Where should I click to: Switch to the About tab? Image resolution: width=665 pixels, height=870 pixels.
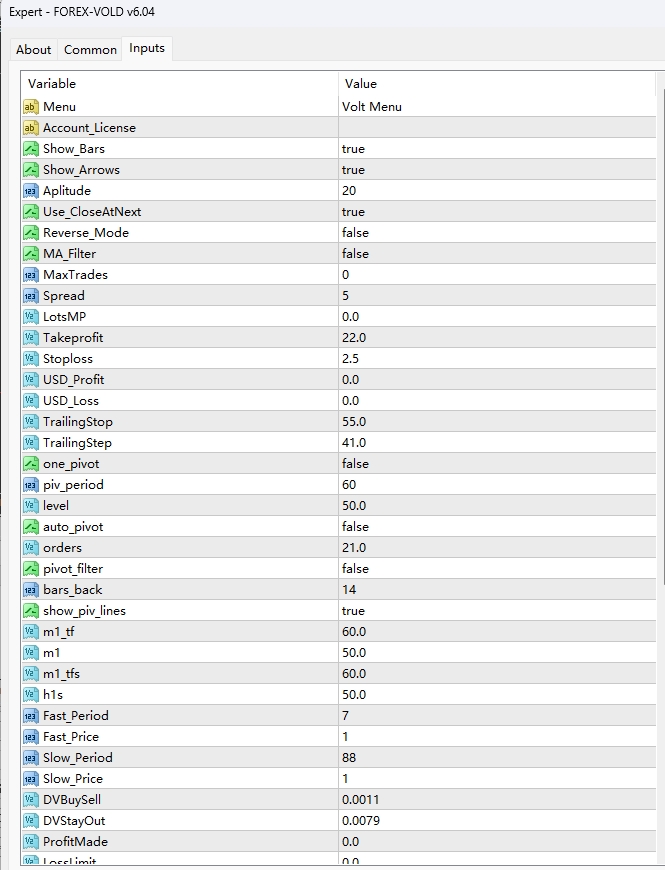33,49
